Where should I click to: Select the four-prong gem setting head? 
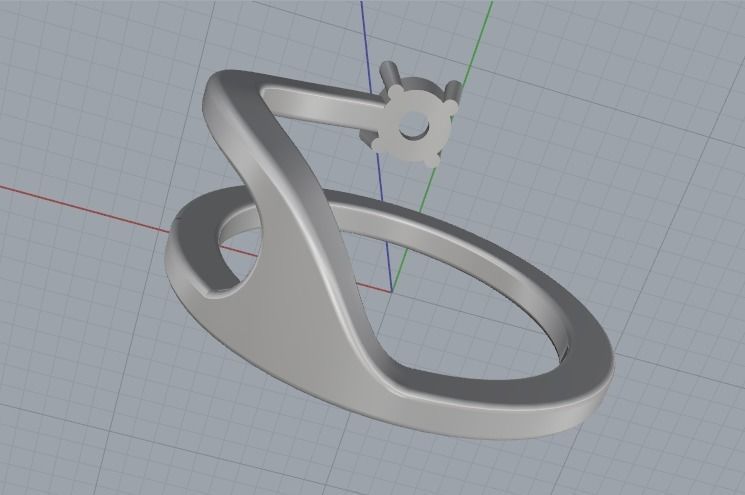[410, 116]
